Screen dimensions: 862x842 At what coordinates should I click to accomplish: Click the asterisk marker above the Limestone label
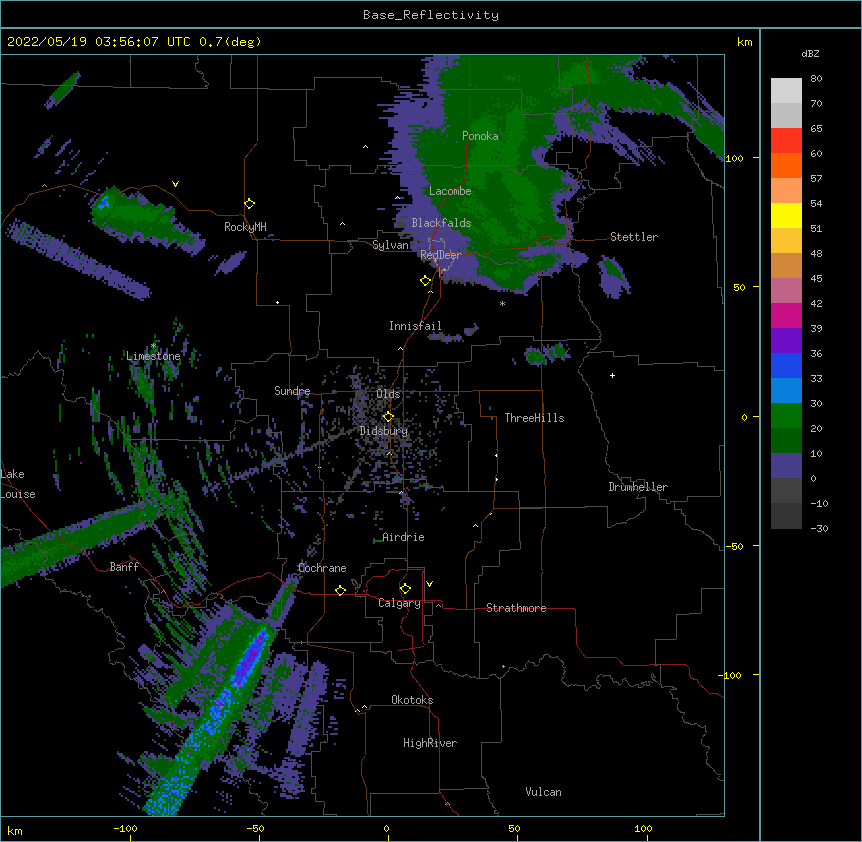coord(154,346)
